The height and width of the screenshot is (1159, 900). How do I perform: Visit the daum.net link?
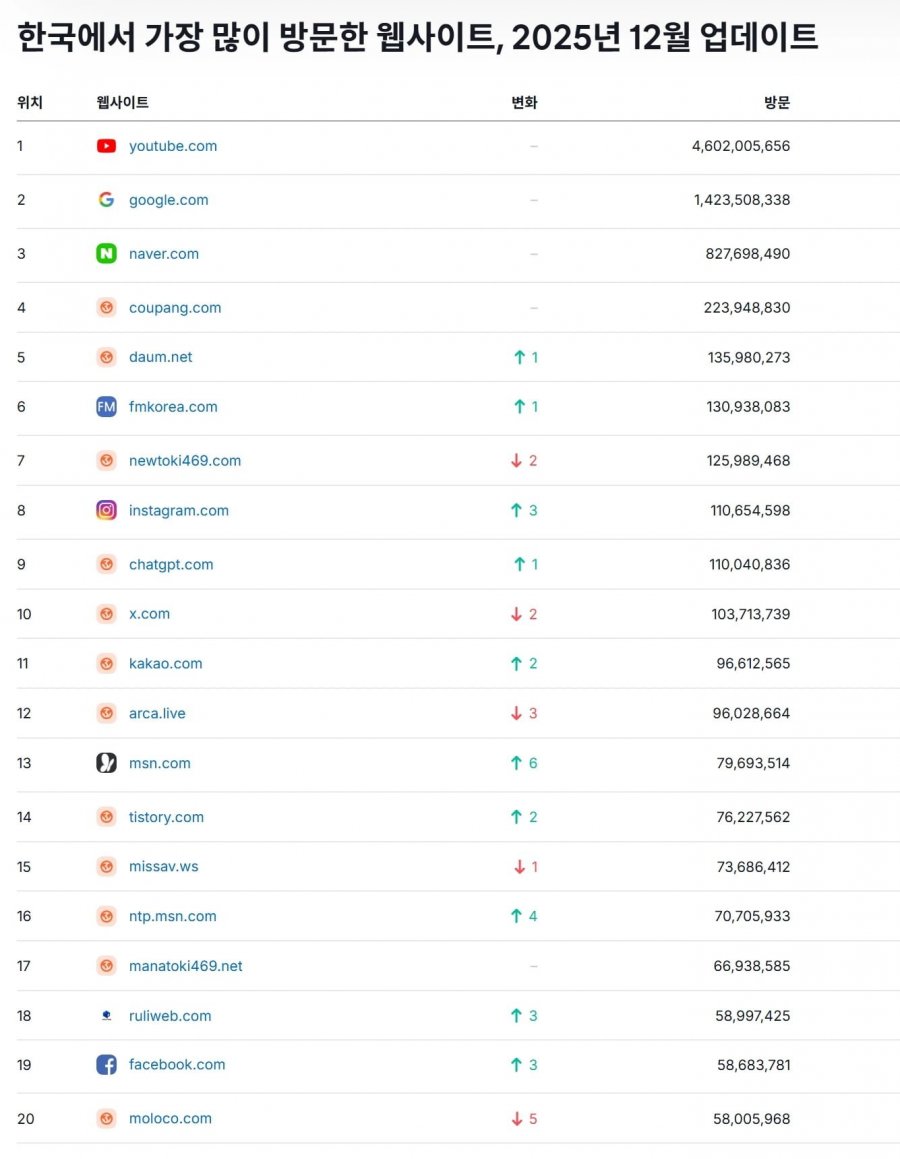pos(161,357)
